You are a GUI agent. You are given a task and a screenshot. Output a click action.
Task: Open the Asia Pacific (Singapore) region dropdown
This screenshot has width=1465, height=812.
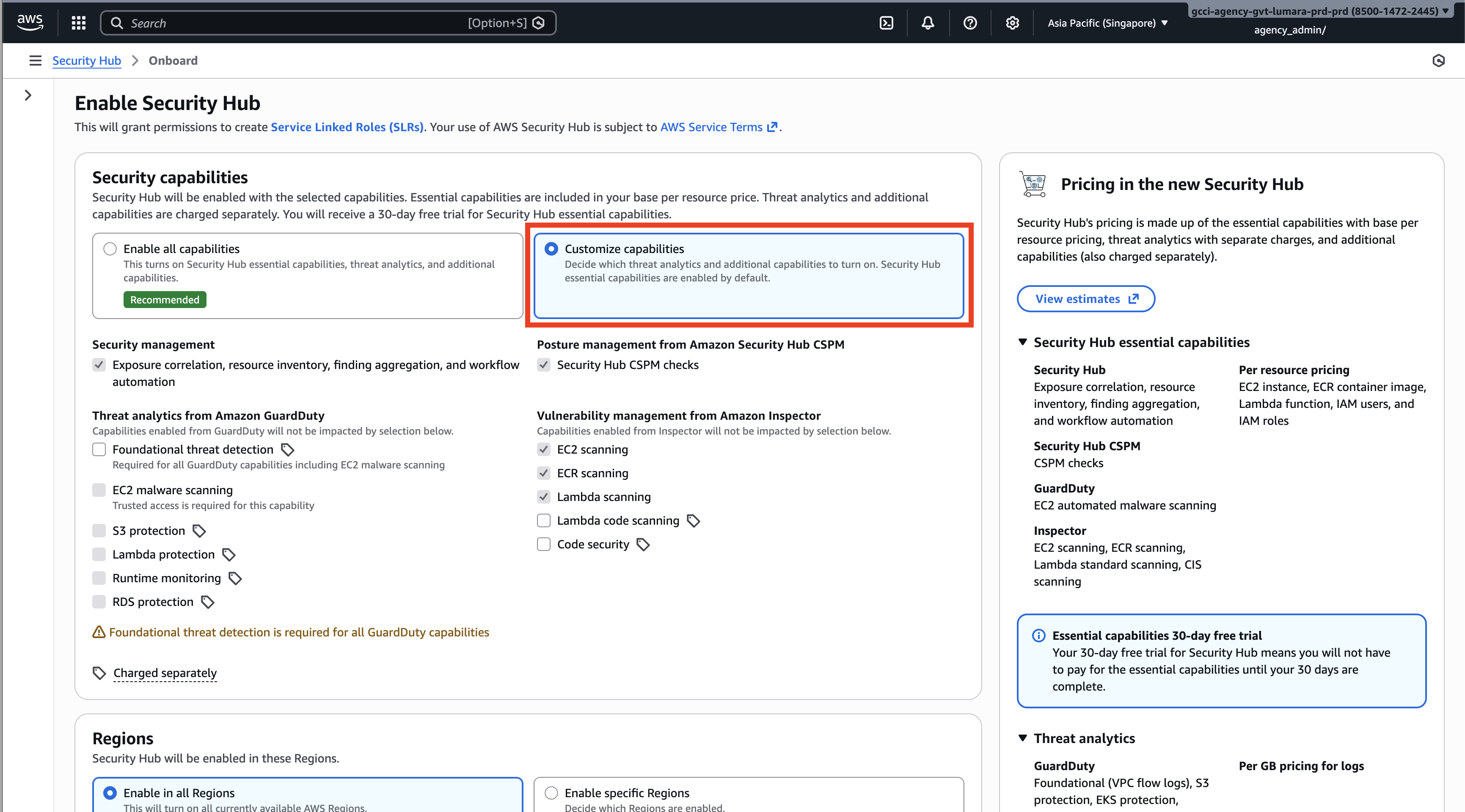[1107, 23]
